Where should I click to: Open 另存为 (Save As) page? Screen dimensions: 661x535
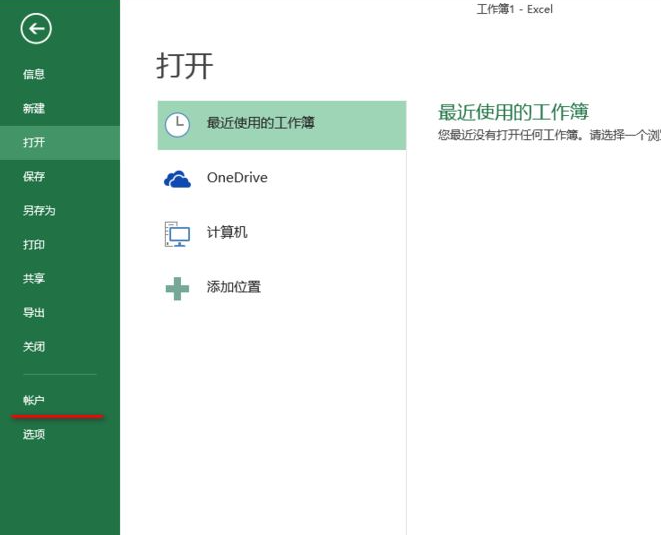39,210
